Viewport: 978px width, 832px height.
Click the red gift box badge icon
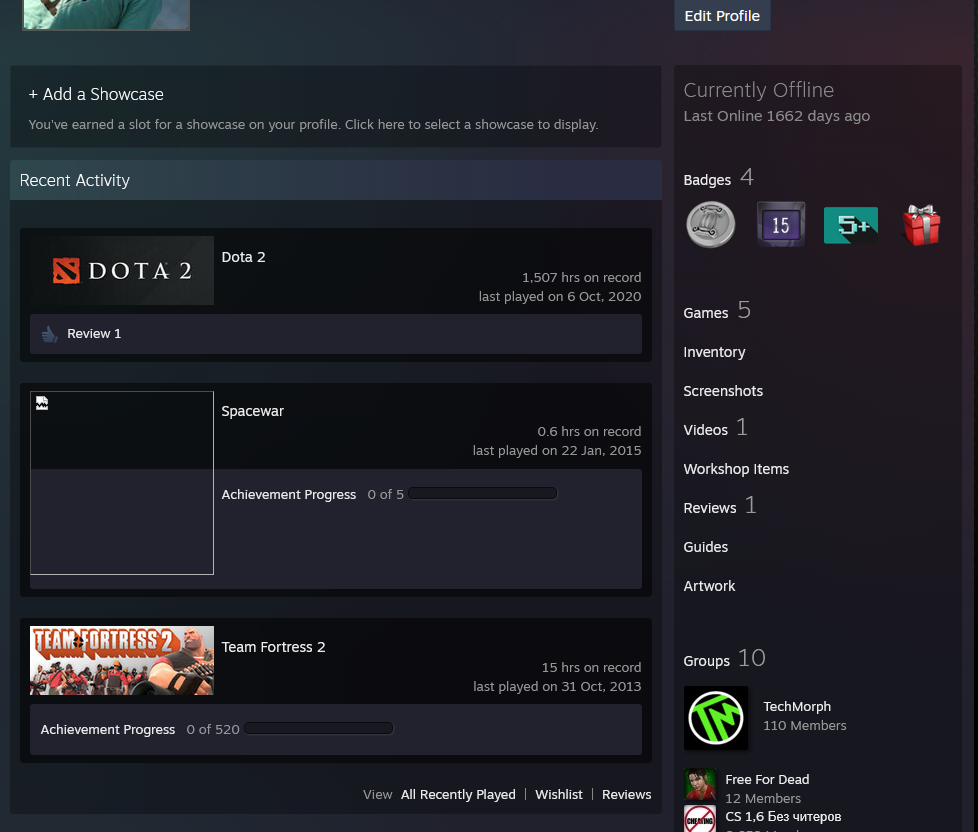coord(921,225)
